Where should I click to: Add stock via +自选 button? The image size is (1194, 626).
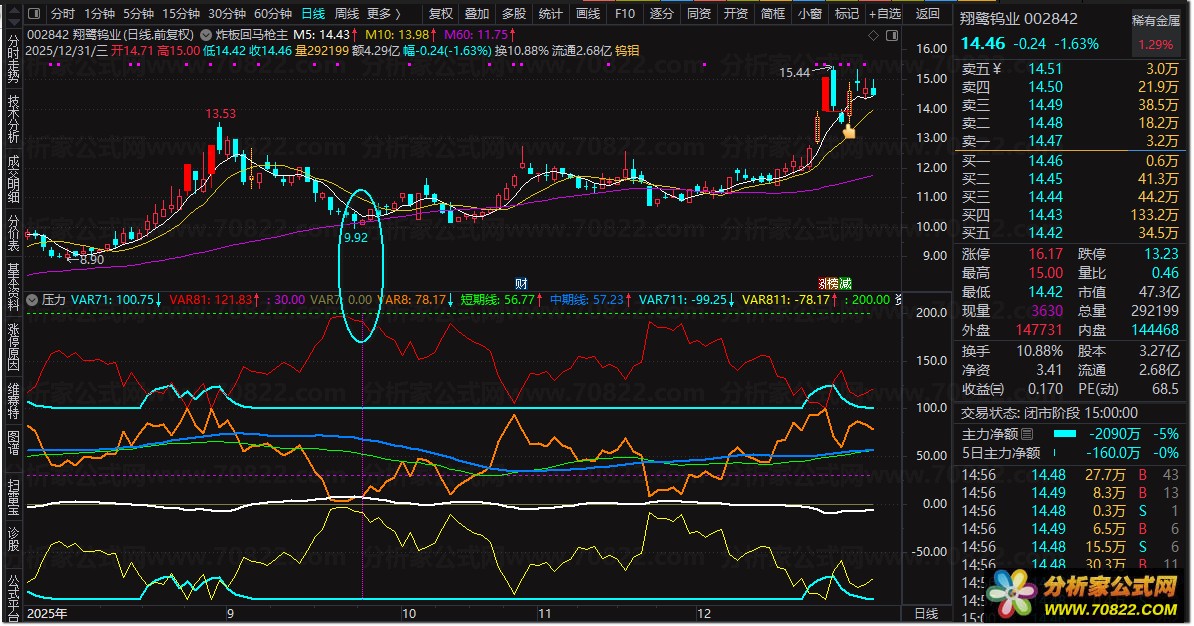[884, 14]
